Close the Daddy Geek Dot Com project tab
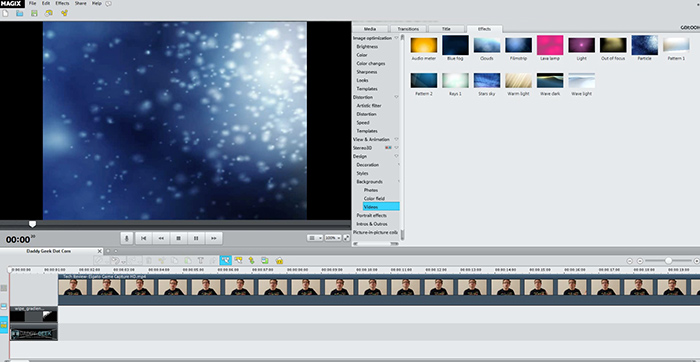 [x=100, y=251]
